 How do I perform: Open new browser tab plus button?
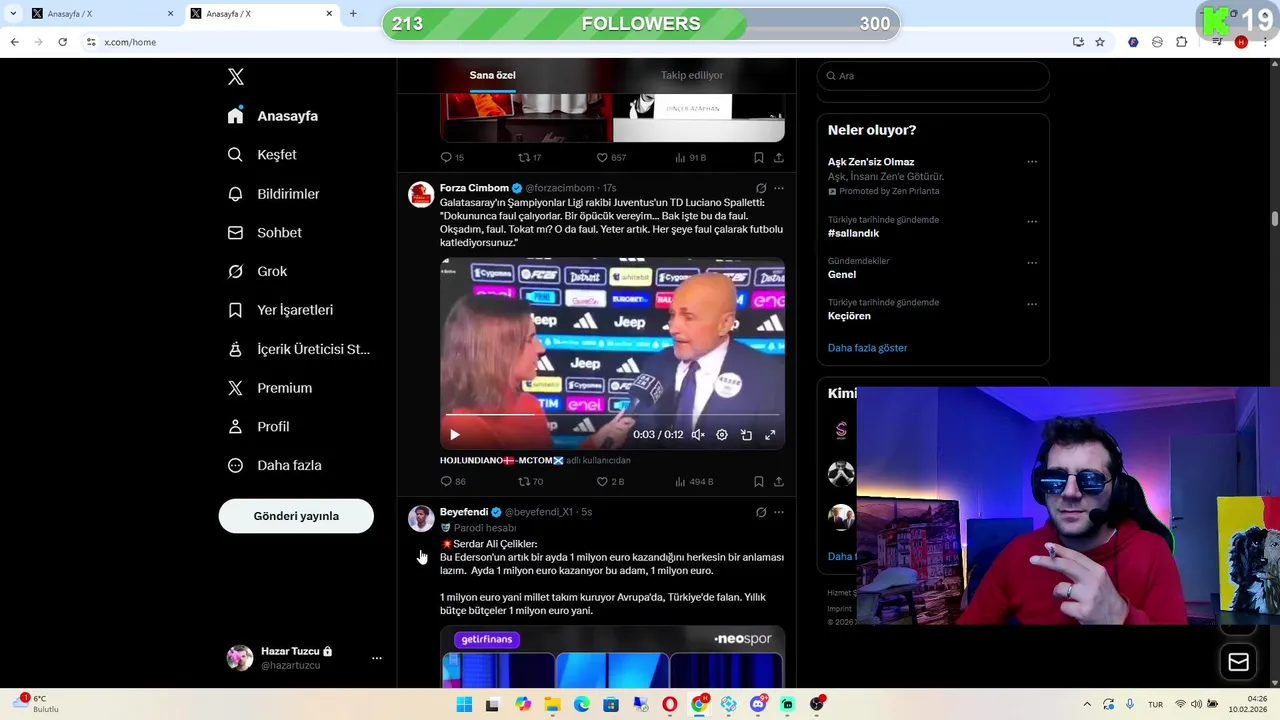click(x=353, y=14)
